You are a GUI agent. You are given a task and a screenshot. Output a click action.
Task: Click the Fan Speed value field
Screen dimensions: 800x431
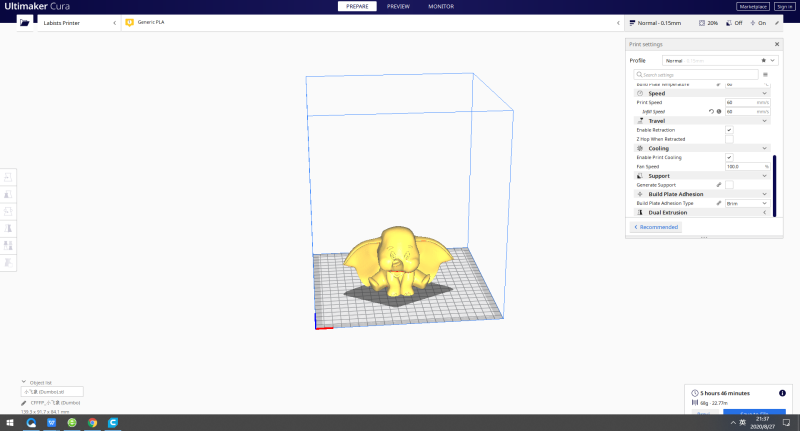pos(747,166)
